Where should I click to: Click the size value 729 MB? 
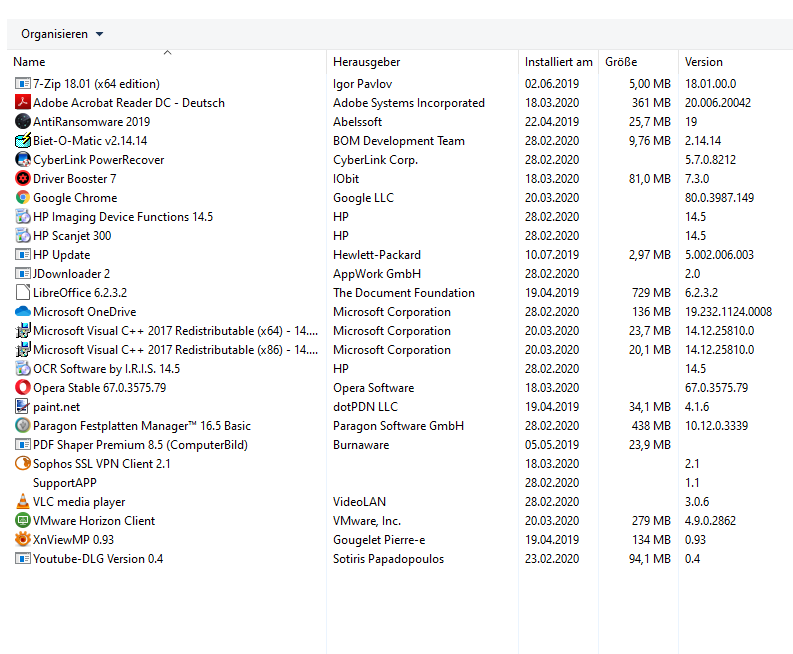coord(651,293)
